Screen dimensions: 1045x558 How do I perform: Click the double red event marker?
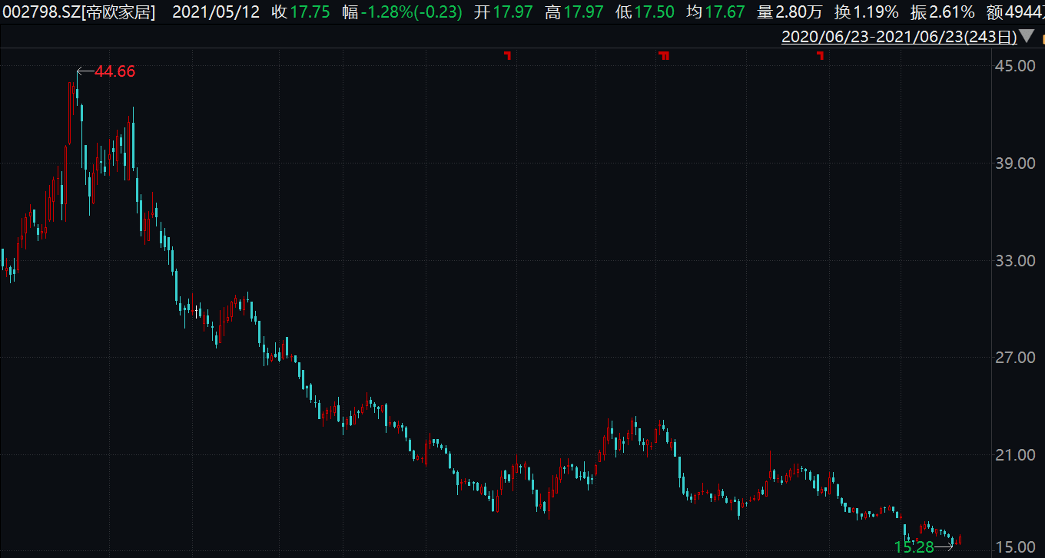pyautogui.click(x=663, y=56)
